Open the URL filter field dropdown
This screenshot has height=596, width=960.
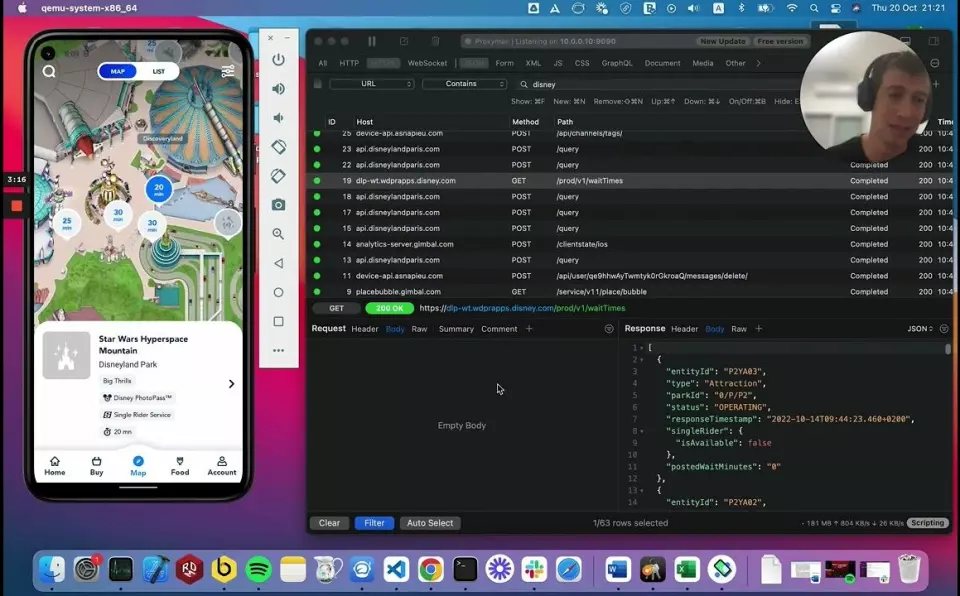click(371, 84)
